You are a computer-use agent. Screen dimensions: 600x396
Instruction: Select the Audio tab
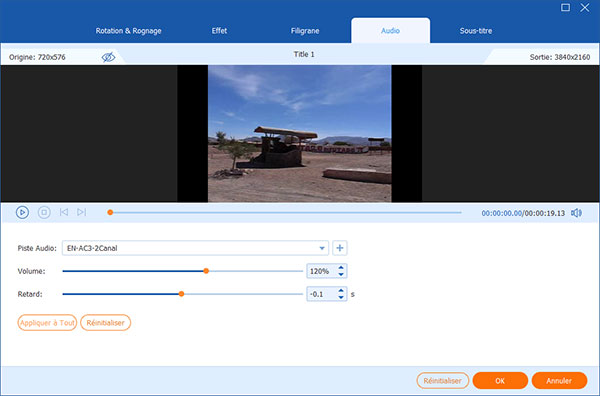coord(390,31)
